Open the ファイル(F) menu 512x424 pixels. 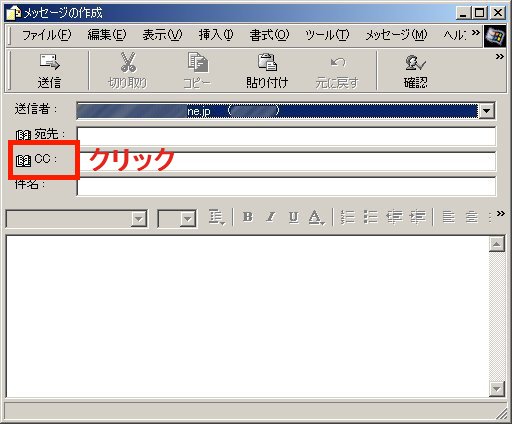click(x=46, y=35)
